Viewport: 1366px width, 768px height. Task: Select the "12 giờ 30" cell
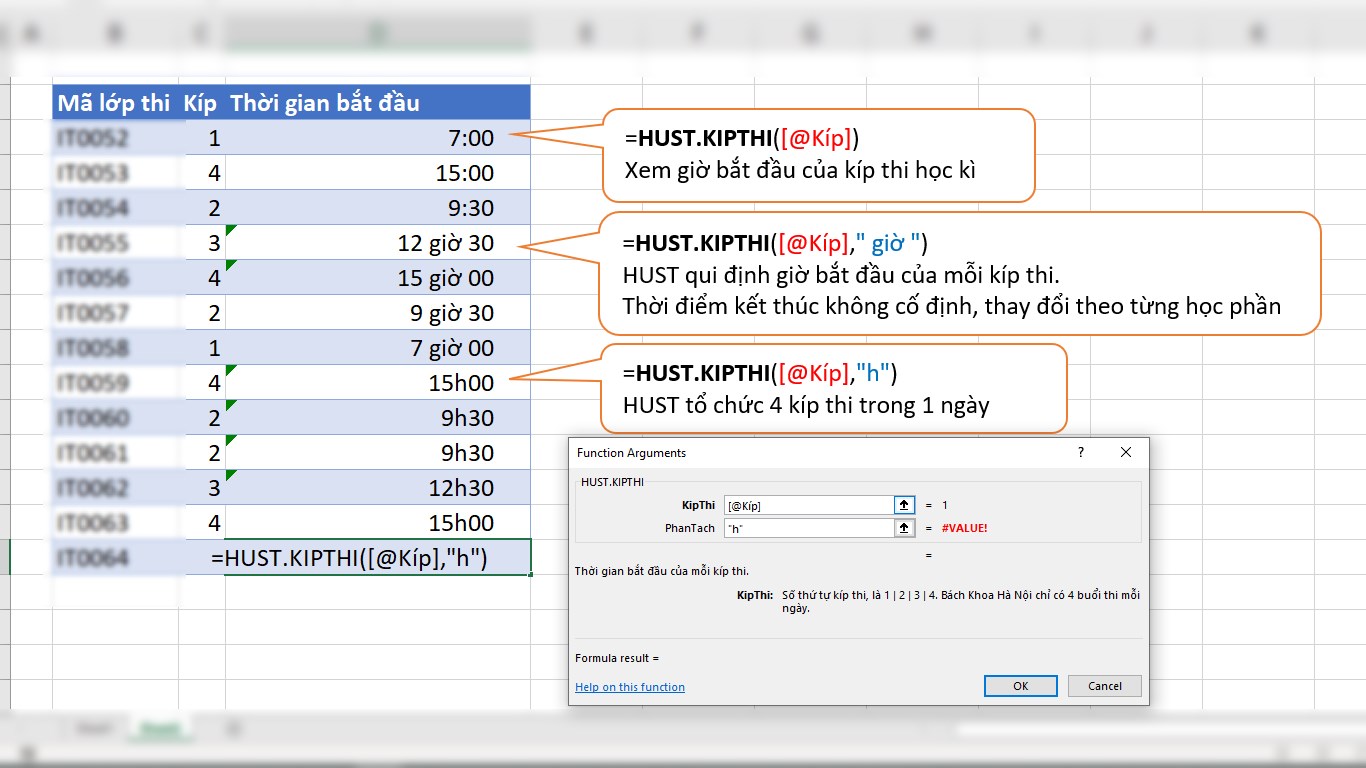(x=378, y=243)
